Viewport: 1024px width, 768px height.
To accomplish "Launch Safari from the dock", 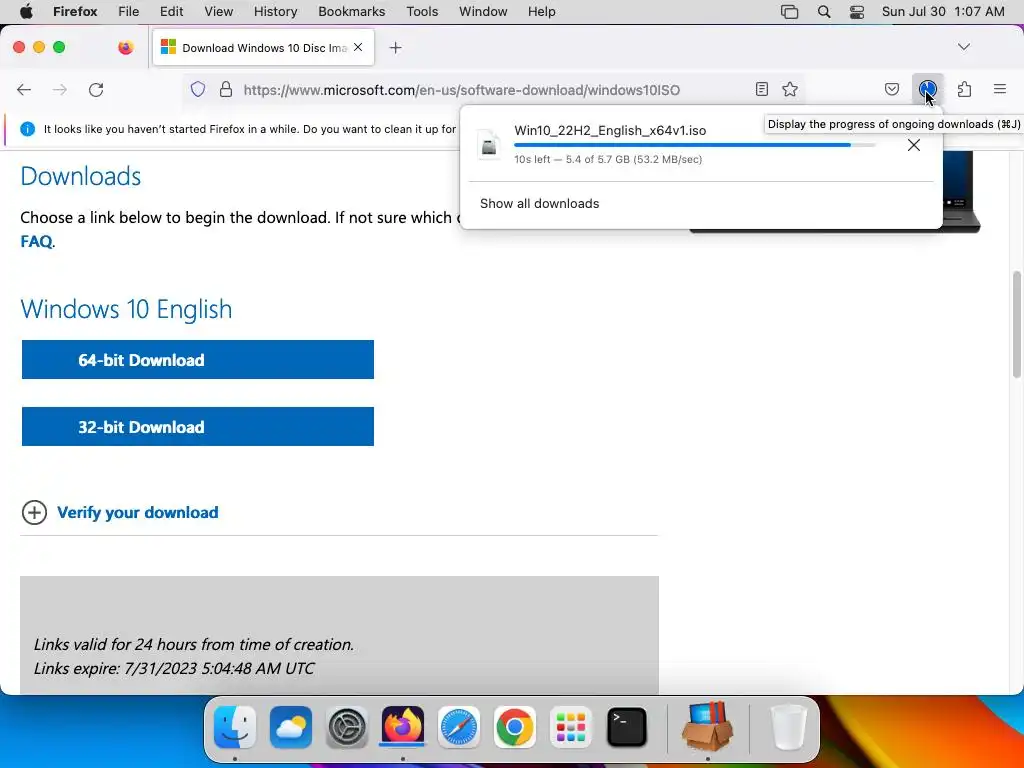I will click(458, 727).
